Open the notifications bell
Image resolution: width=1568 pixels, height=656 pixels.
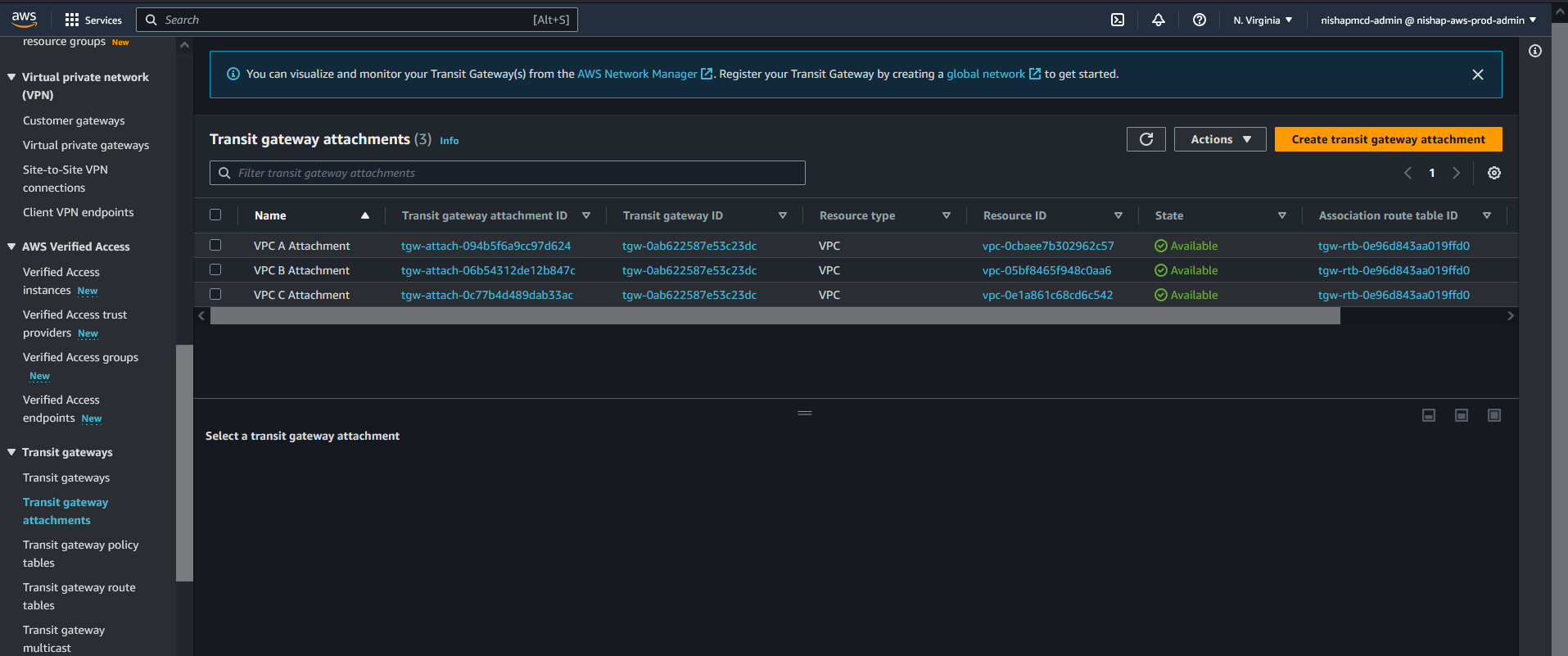click(x=1158, y=20)
